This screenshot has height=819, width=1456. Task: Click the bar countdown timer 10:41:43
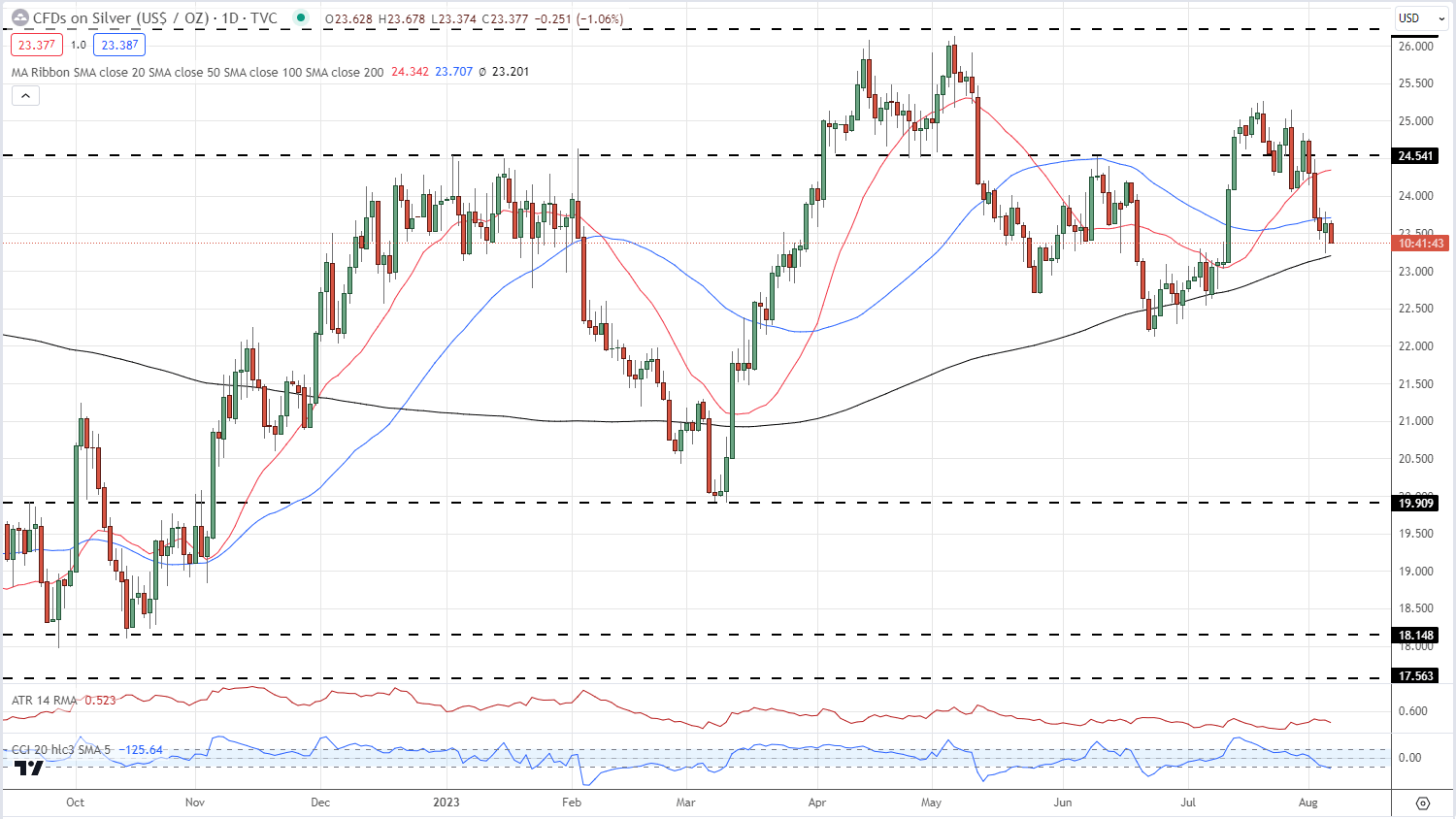(1421, 244)
